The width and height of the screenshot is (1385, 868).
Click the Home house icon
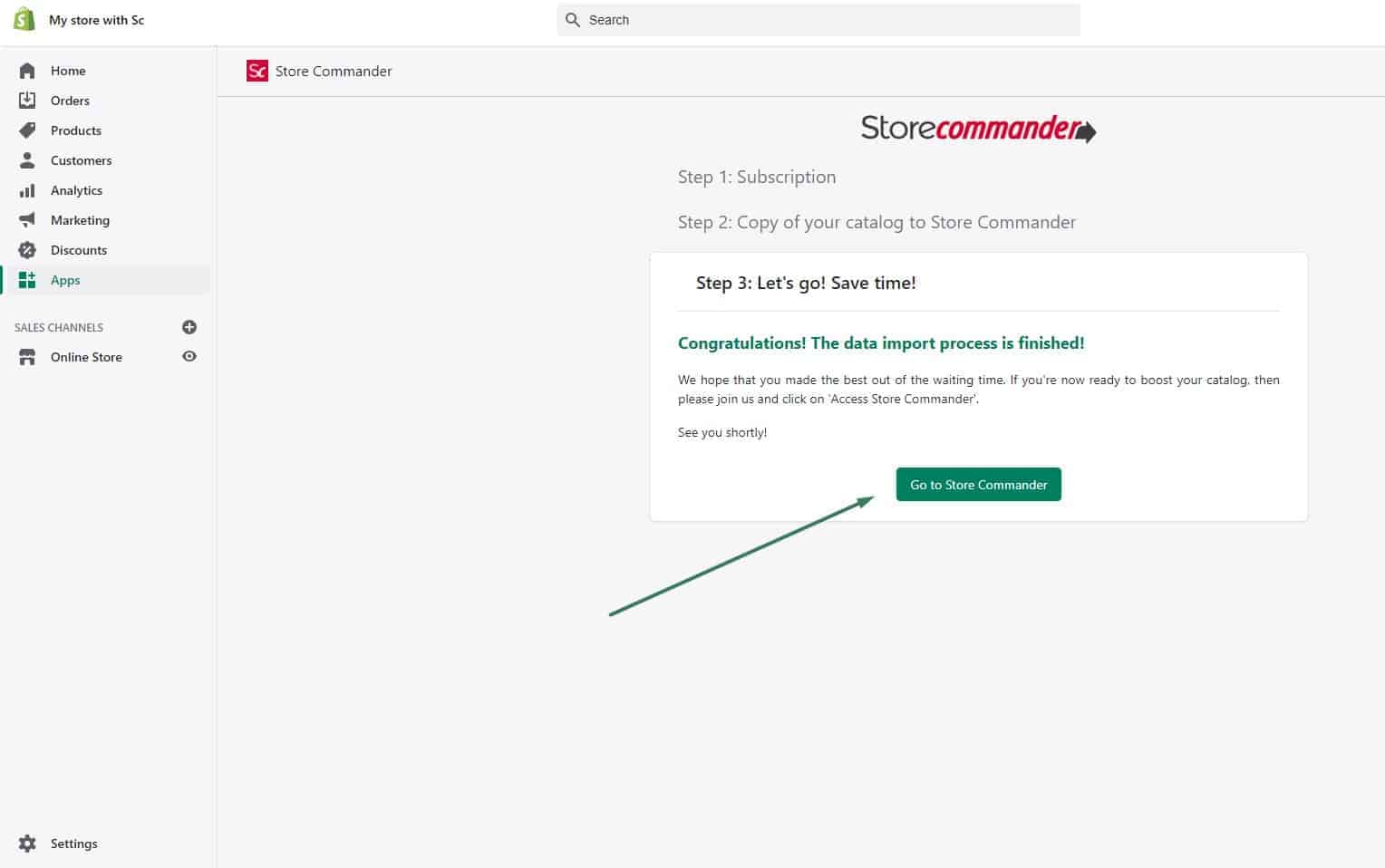point(27,71)
